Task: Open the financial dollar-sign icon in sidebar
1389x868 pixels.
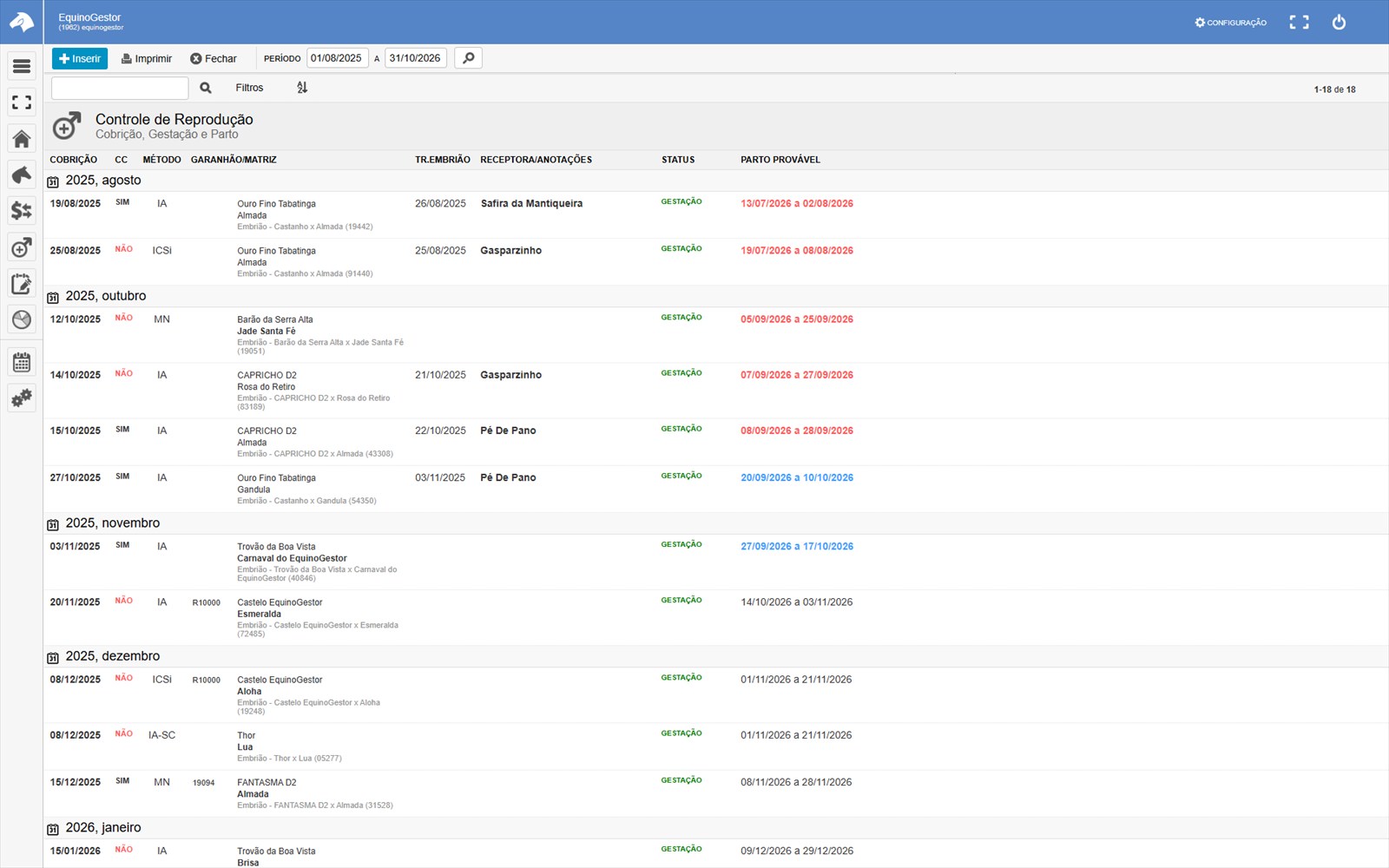Action: coord(22,211)
